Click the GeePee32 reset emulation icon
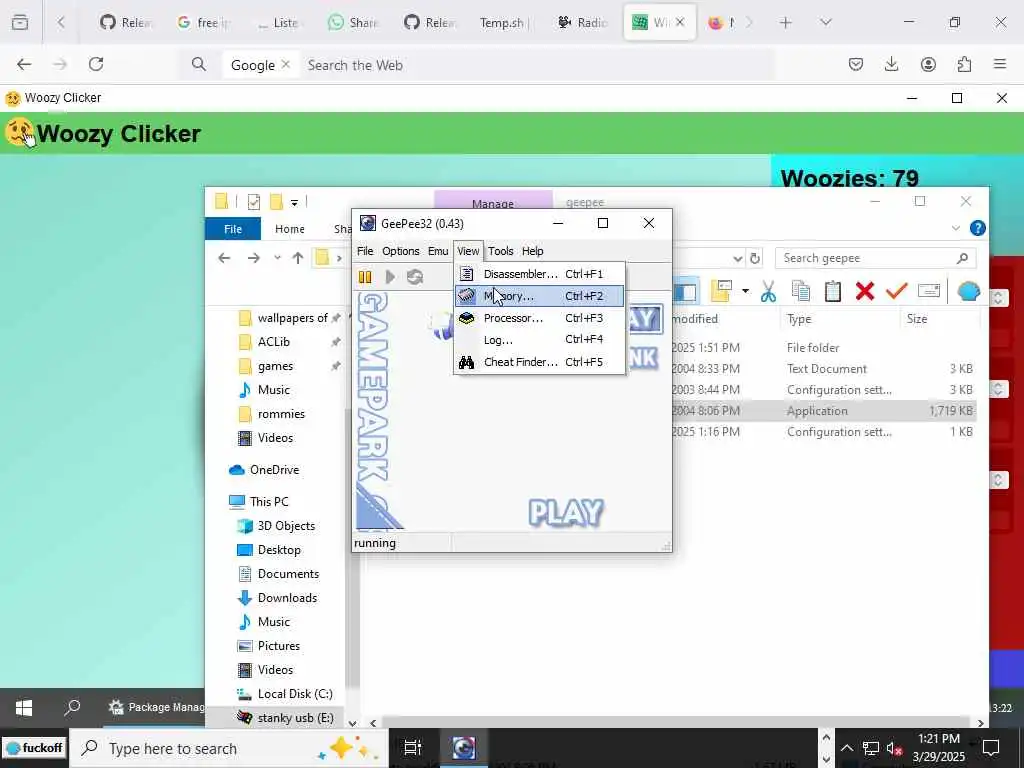1024x768 pixels. pyautogui.click(x=415, y=277)
